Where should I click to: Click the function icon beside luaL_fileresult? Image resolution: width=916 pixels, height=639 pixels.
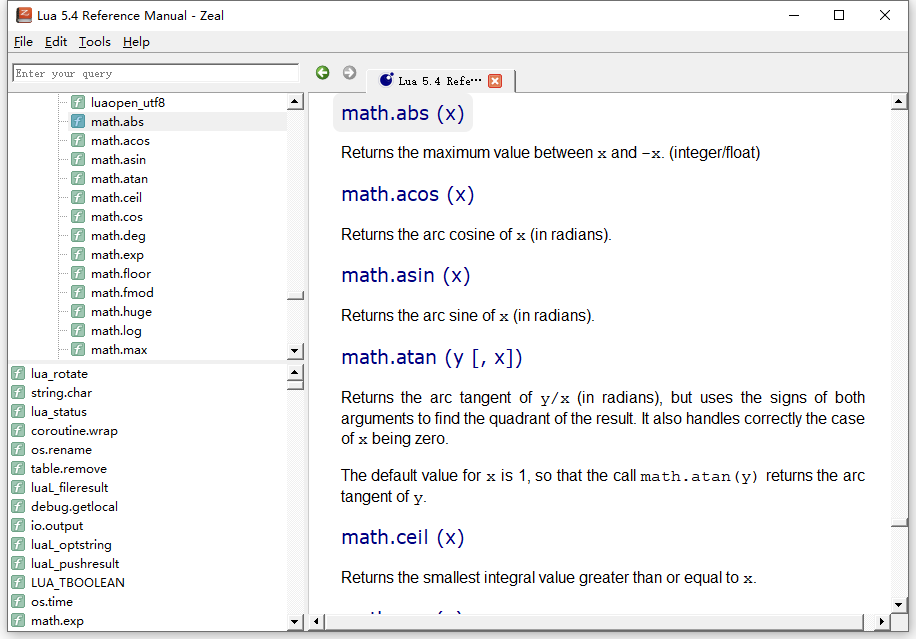[x=18, y=487]
